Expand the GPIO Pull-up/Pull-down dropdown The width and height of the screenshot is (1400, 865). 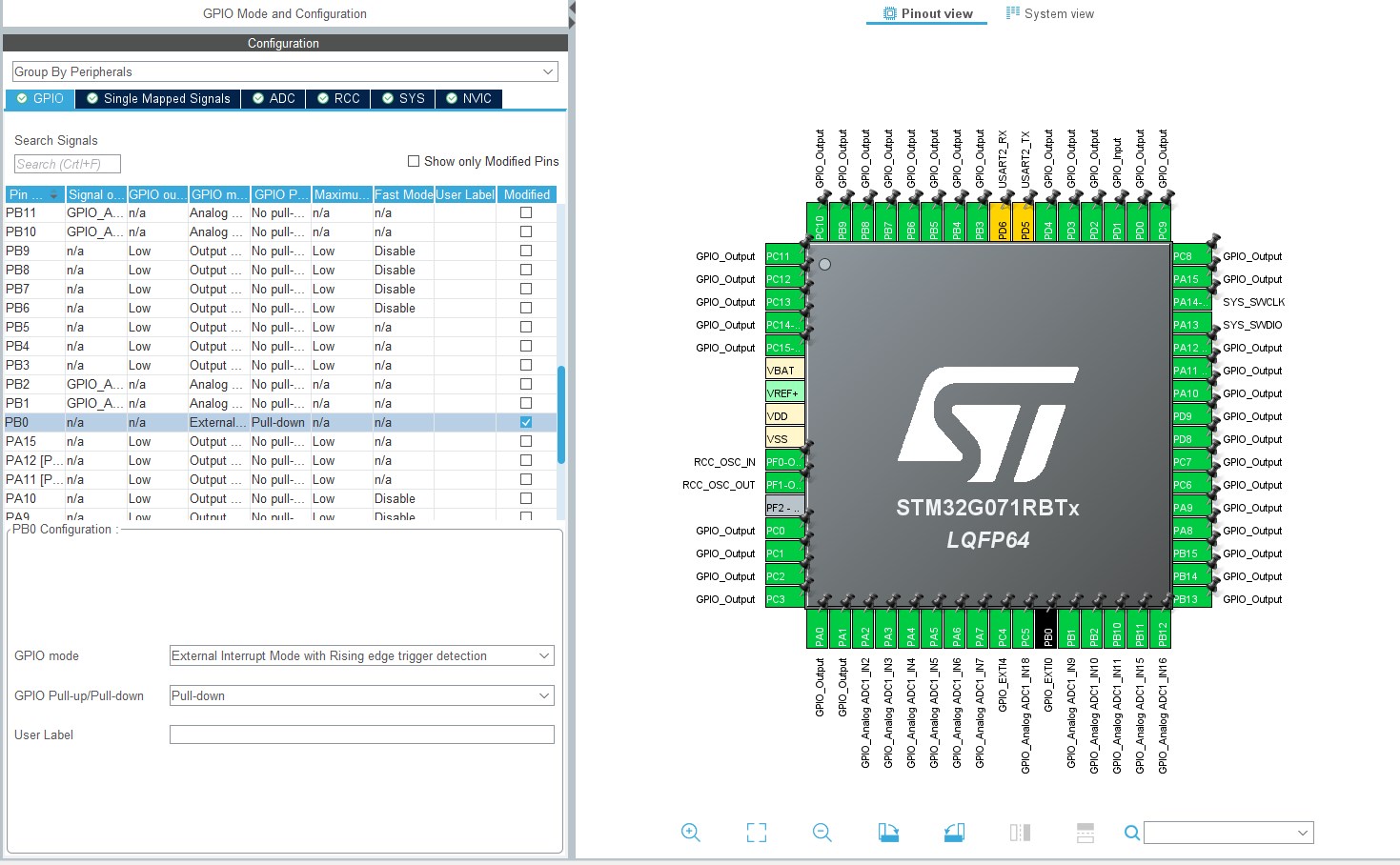(x=361, y=695)
